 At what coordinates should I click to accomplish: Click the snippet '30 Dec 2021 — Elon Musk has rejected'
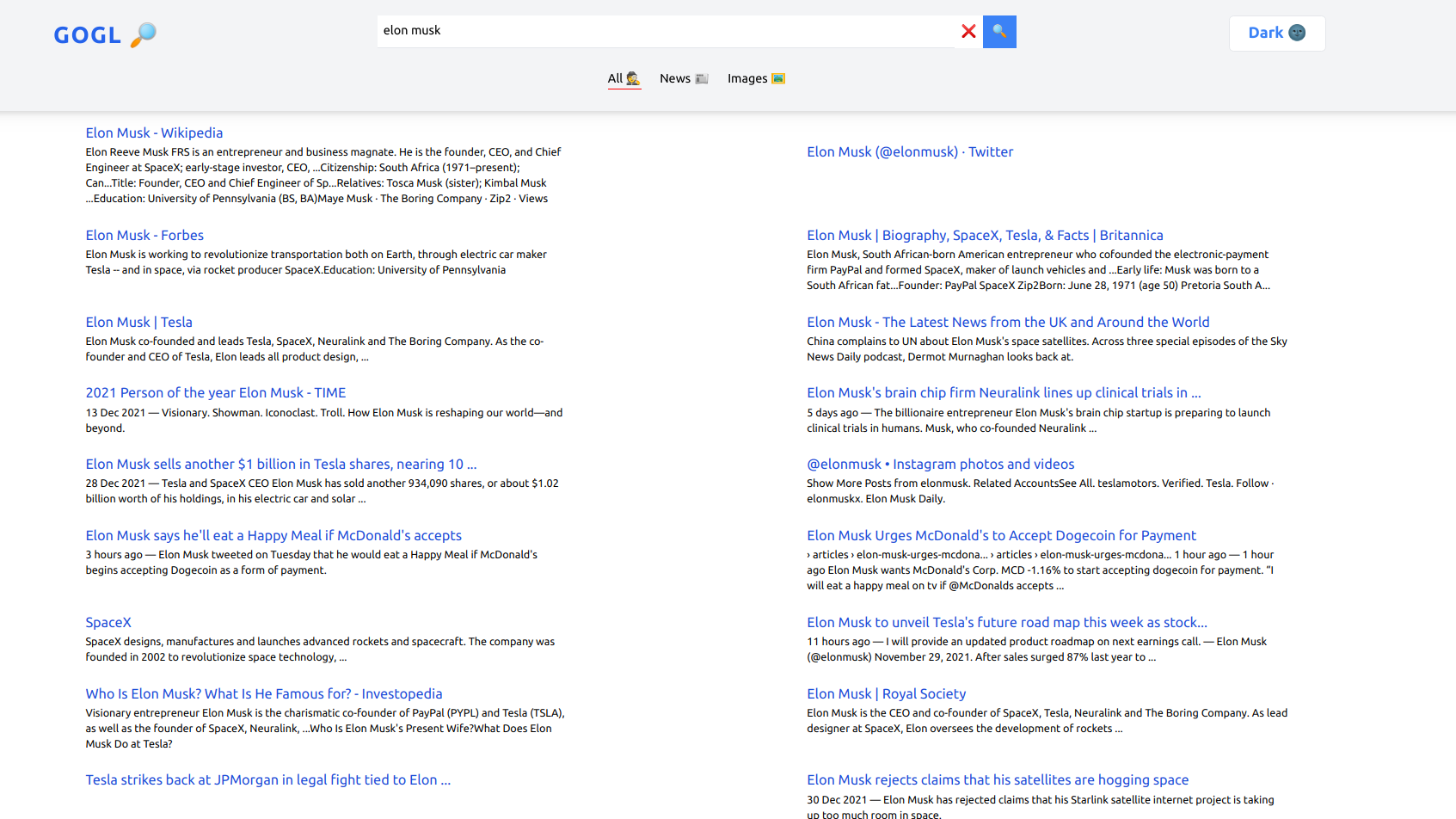click(1041, 806)
